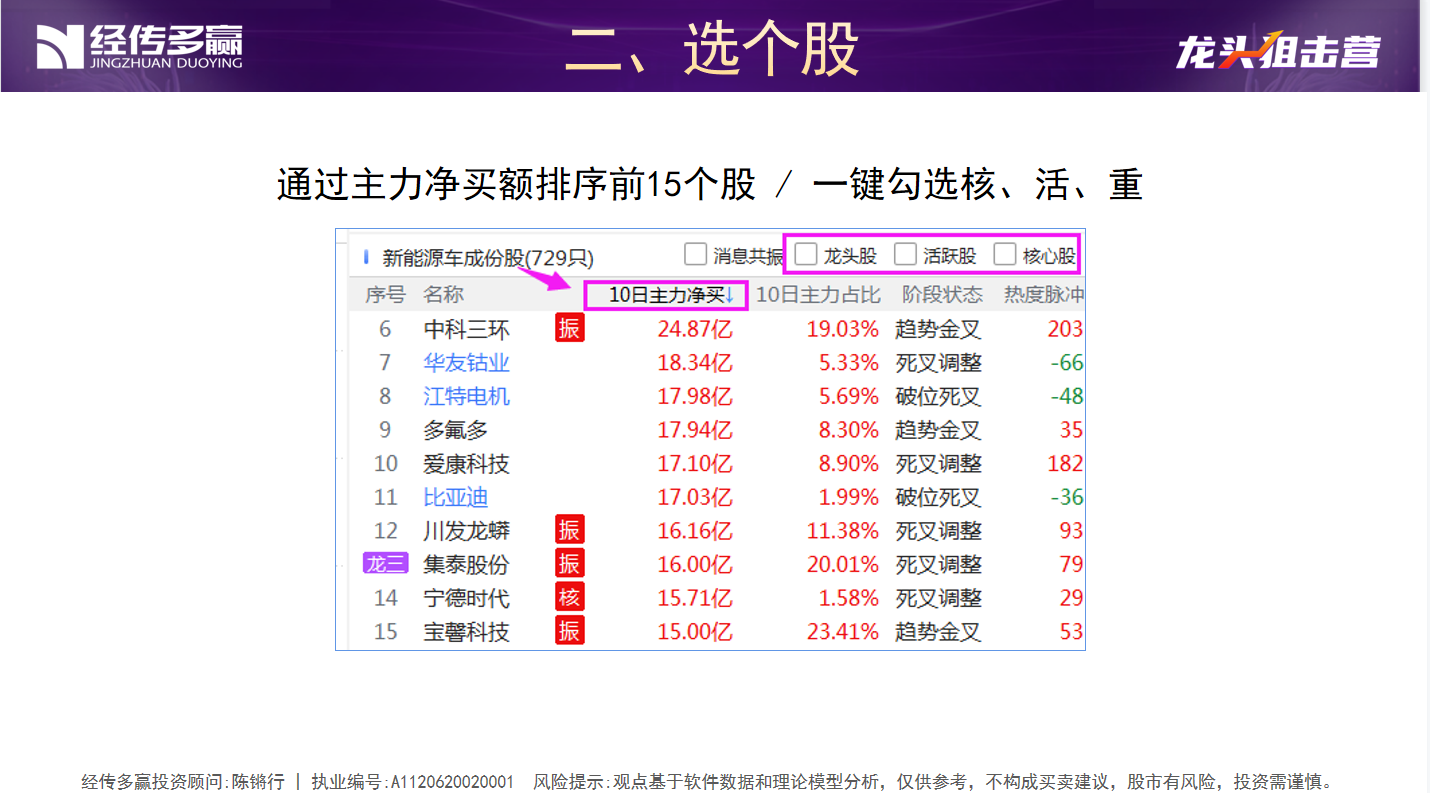The height and width of the screenshot is (793, 1430).
Task: Select the 集泰股份 row name
Action: 466,564
